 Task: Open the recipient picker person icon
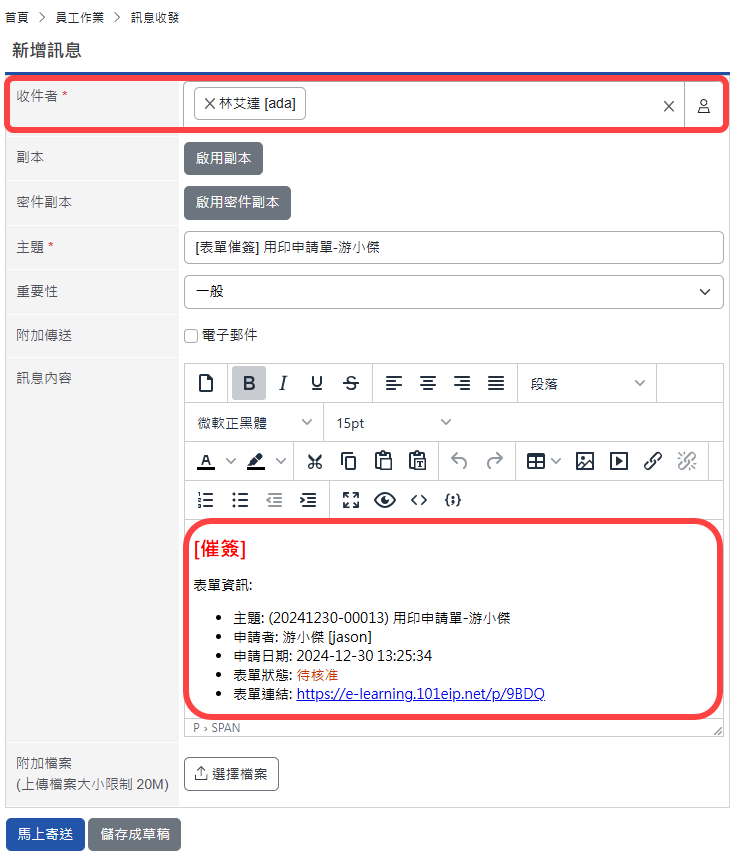[704, 106]
